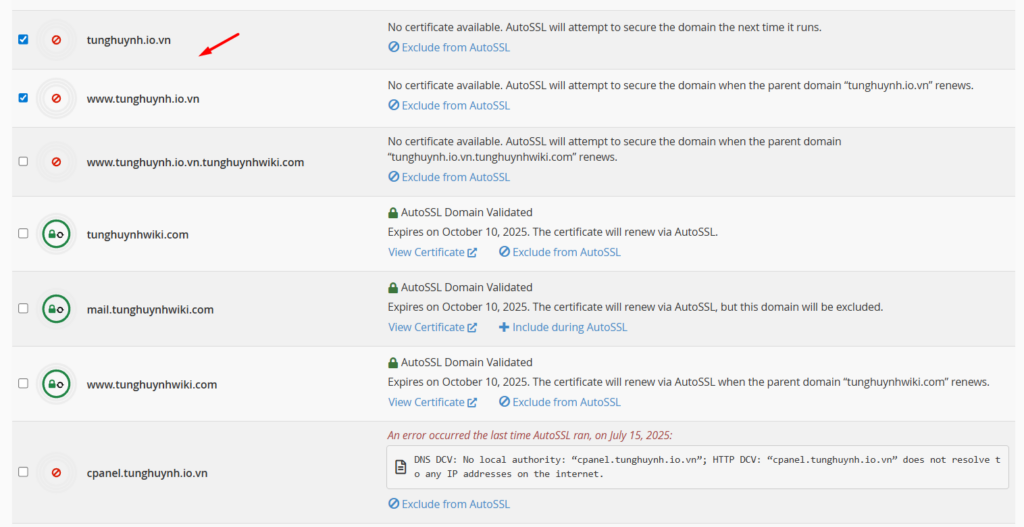Select the tunghuynh.io.vn domain name

coord(129,40)
